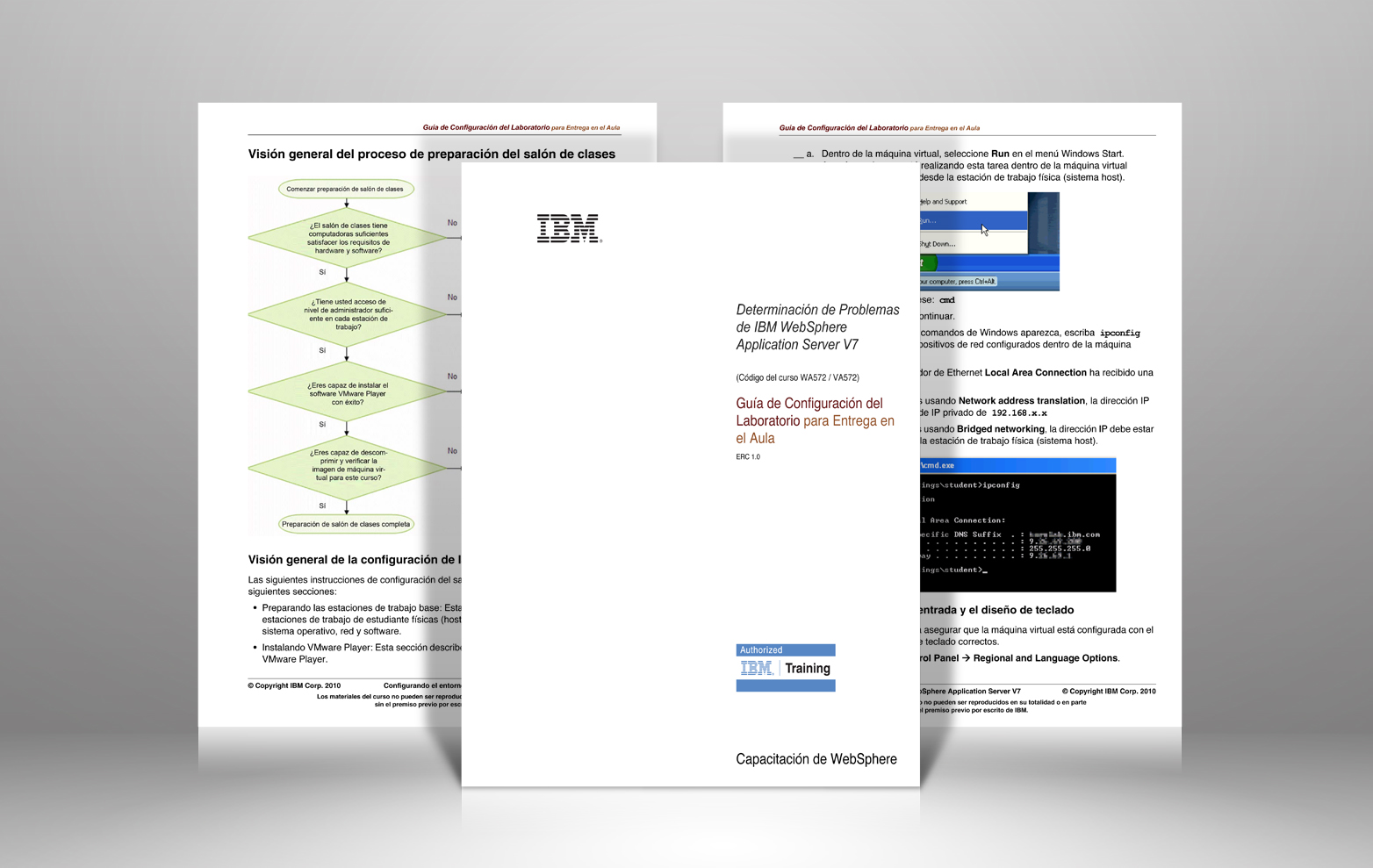1373x868 pixels.
Task: Select the diamond about installing VMware Player
Action: [348, 393]
